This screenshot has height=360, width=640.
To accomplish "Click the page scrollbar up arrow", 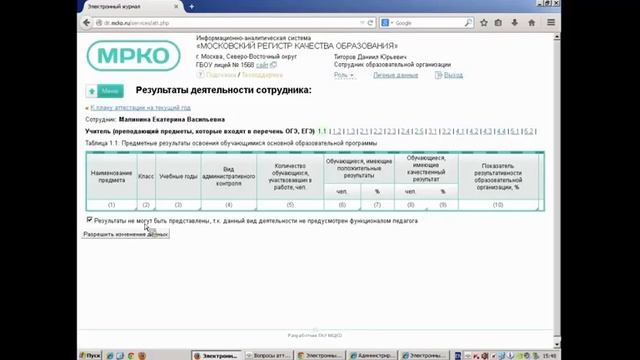I will [557, 37].
